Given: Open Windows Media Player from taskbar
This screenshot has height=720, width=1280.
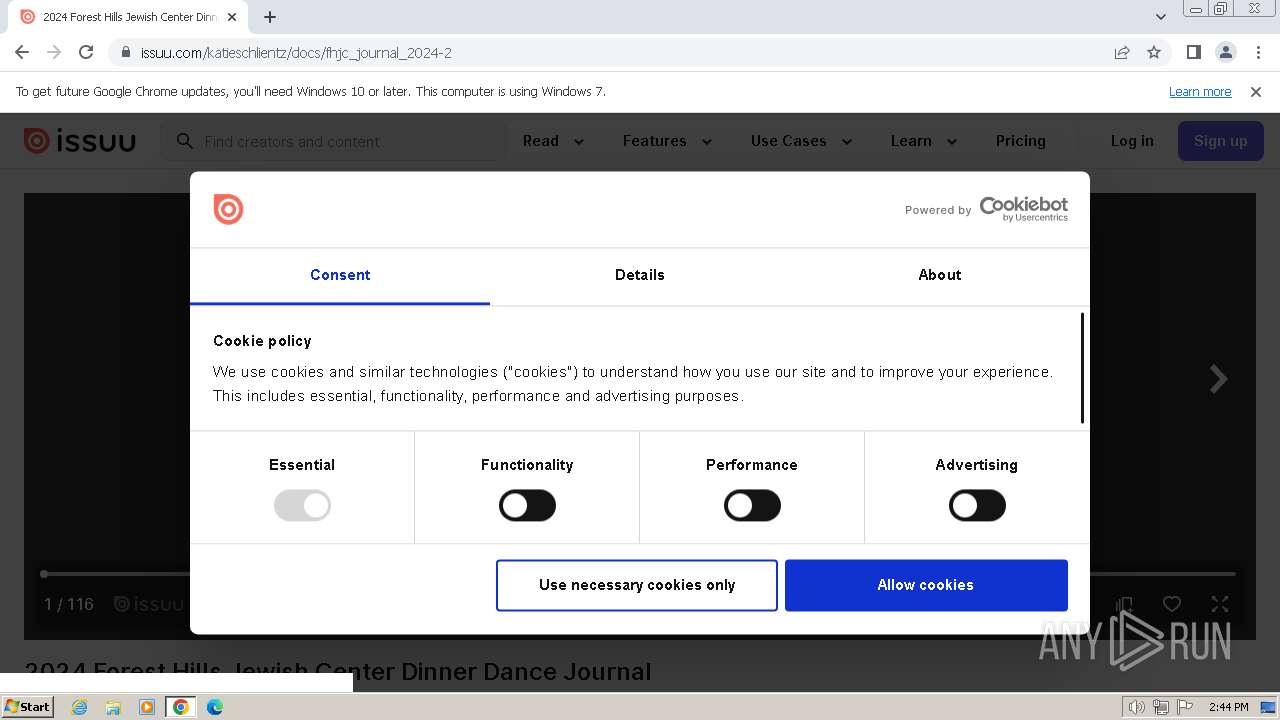Looking at the screenshot, I should point(147,707).
